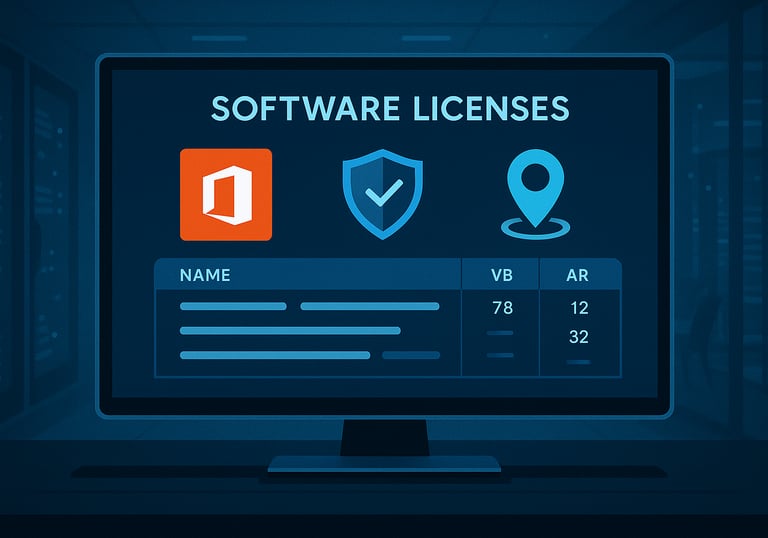Click the orange Microsoft Office icon
The image size is (768, 538).
226,195
